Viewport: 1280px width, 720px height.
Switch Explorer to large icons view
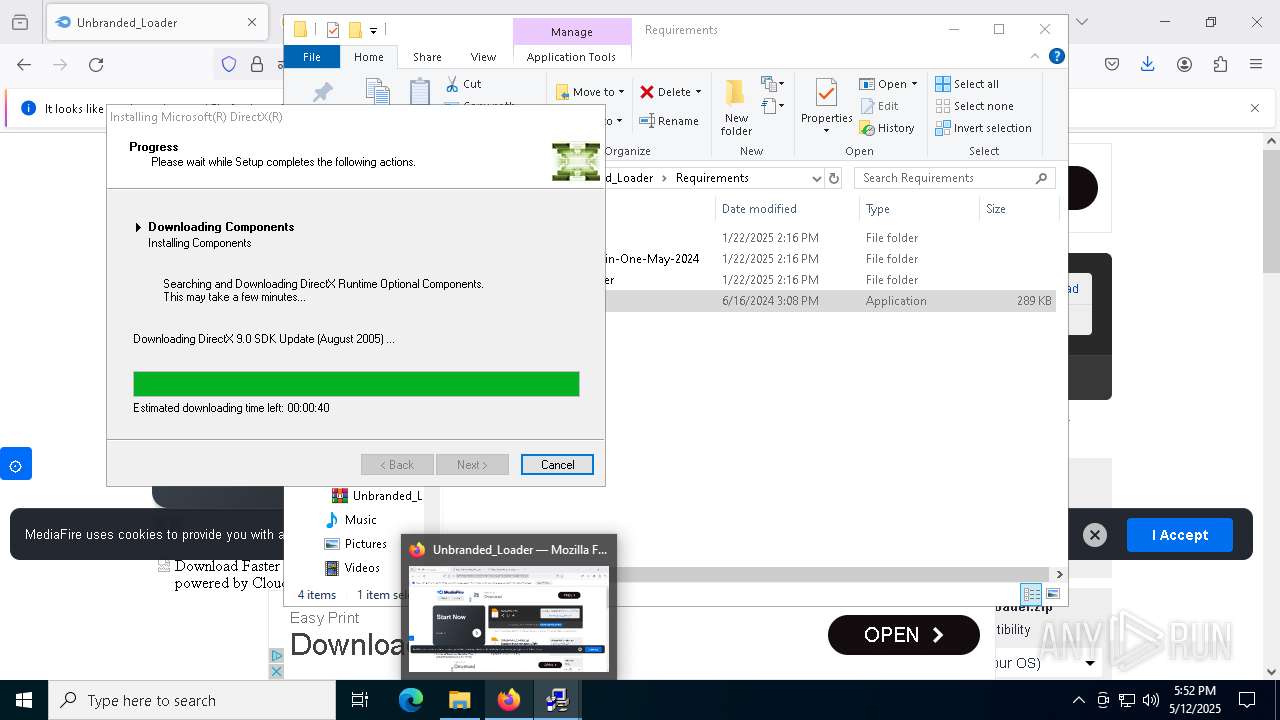(1052, 594)
